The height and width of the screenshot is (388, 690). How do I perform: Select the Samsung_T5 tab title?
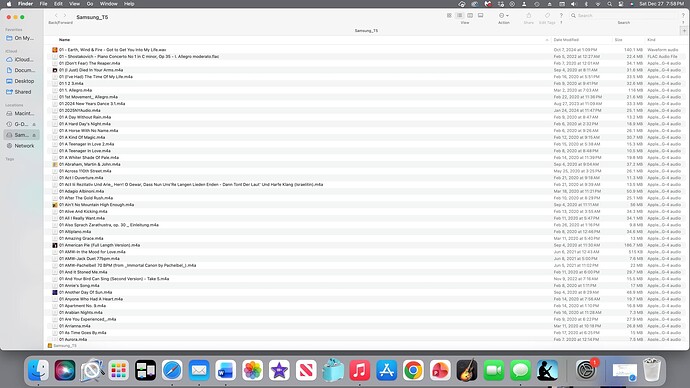click(x=366, y=31)
